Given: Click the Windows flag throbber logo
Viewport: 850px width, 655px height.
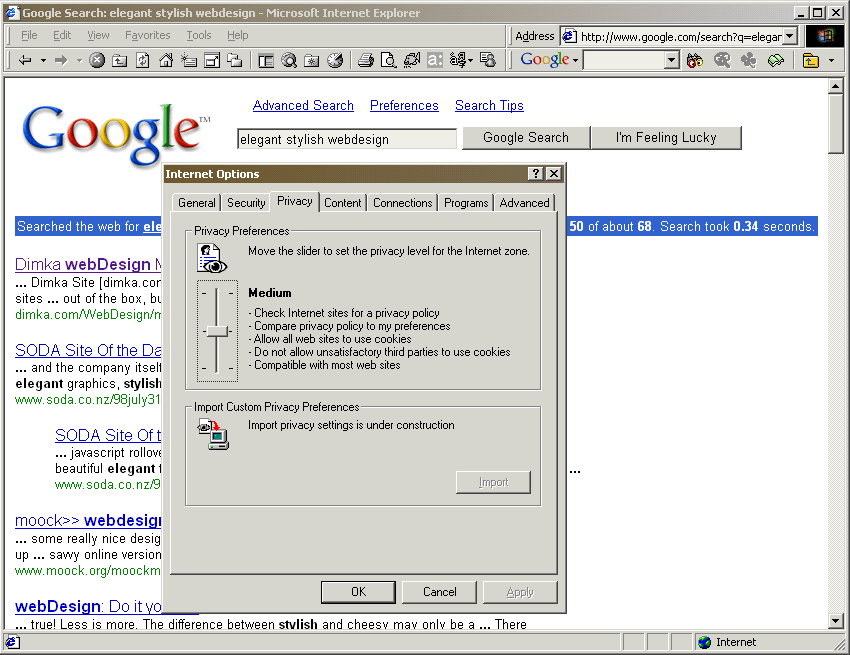Looking at the screenshot, I should point(825,36).
